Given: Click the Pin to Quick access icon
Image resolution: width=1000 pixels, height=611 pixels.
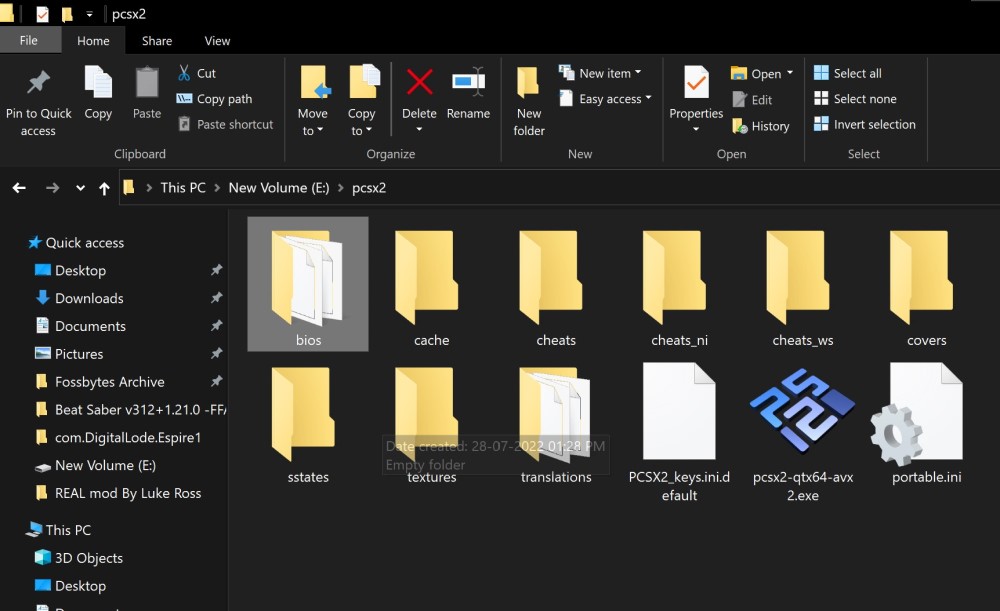Looking at the screenshot, I should pos(38,83).
